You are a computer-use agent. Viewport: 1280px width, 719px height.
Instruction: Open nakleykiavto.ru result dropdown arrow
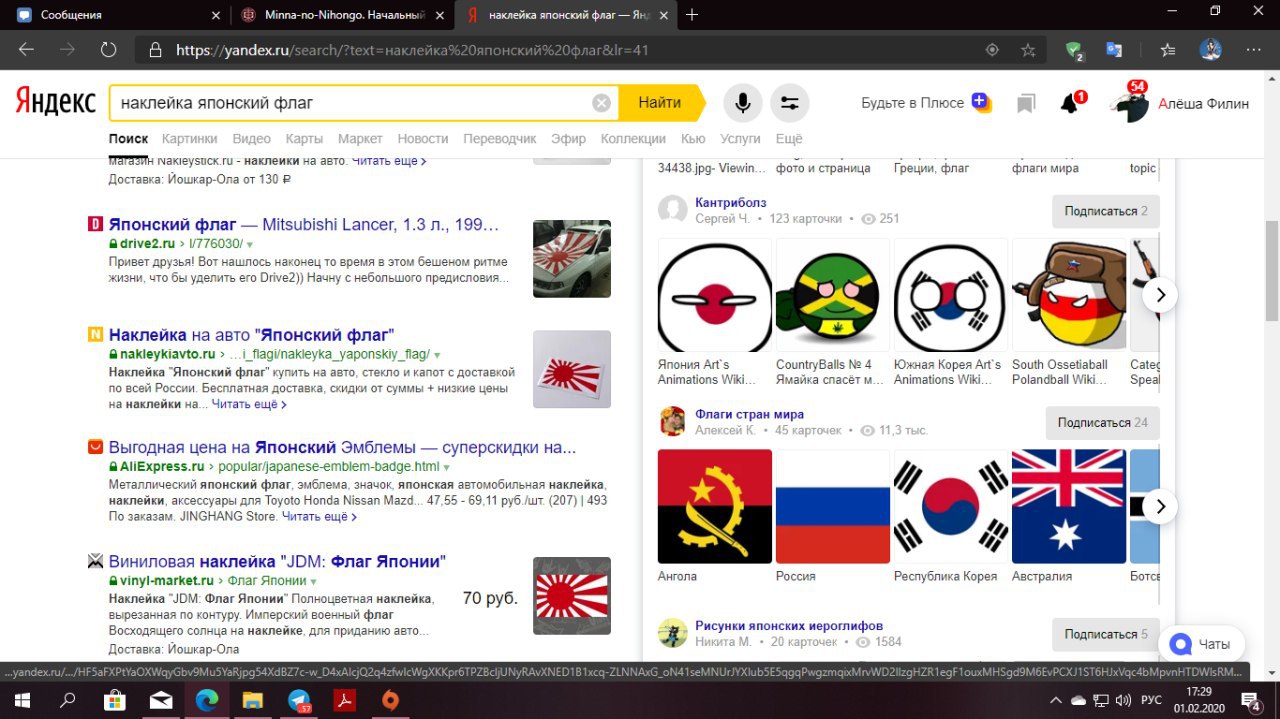point(437,355)
